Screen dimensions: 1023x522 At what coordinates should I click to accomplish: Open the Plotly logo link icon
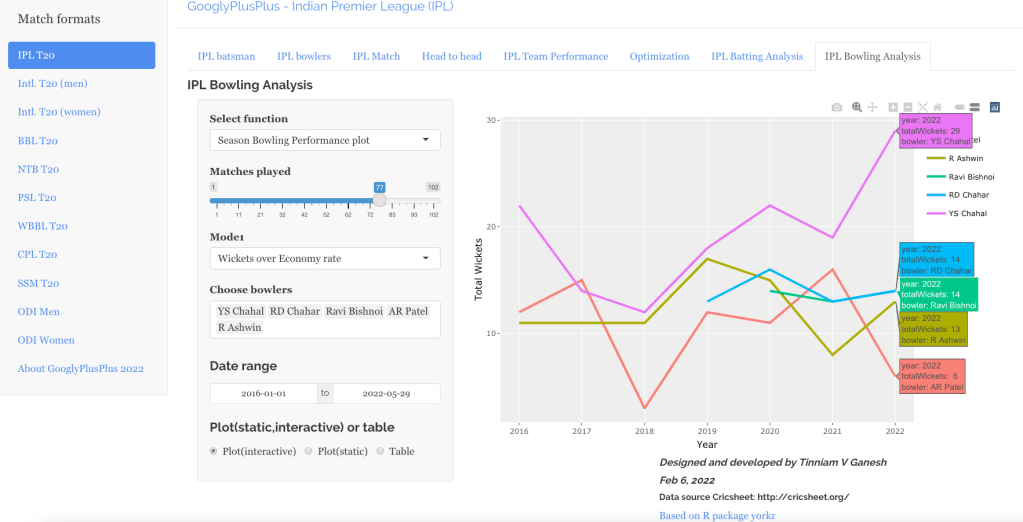994,107
